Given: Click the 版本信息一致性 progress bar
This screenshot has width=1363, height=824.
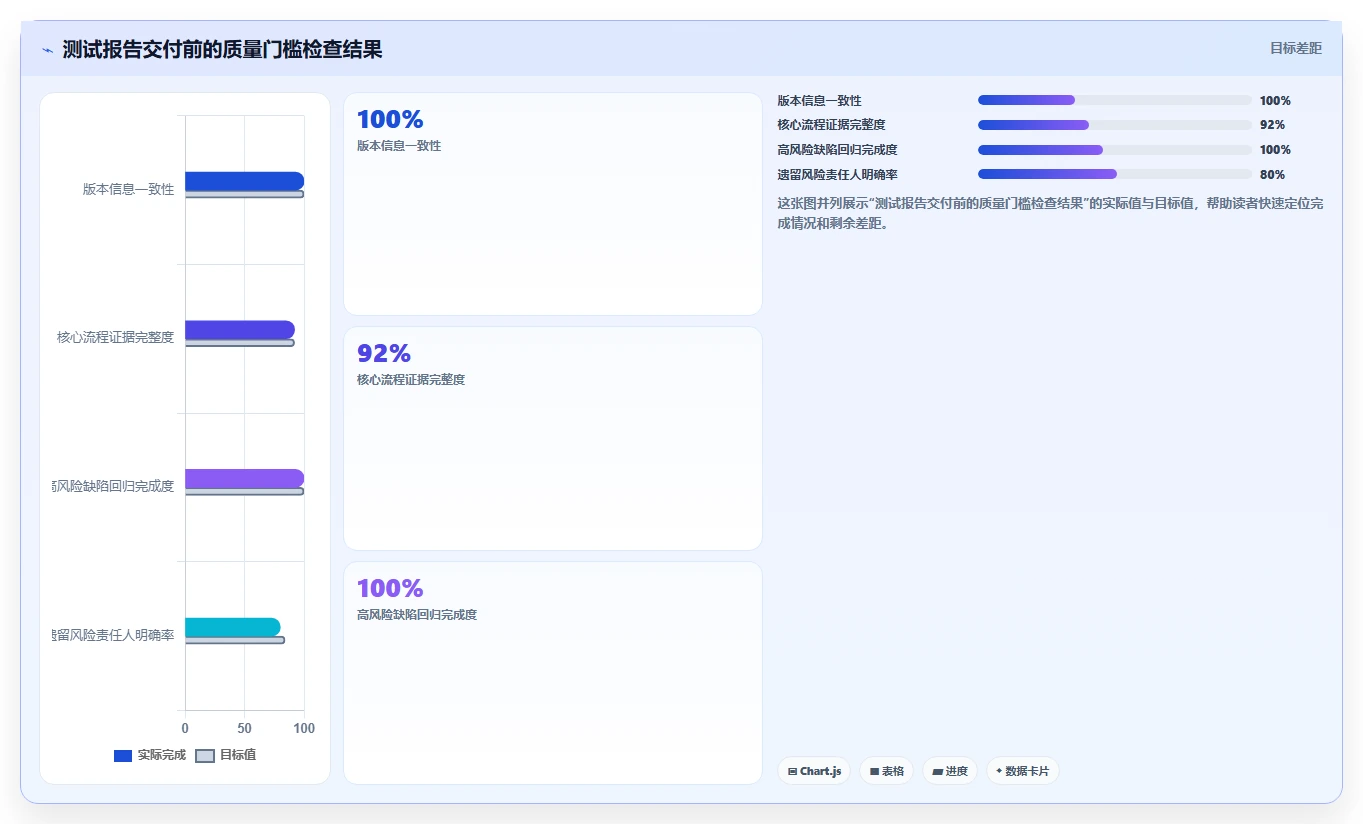Looking at the screenshot, I should [1115, 100].
